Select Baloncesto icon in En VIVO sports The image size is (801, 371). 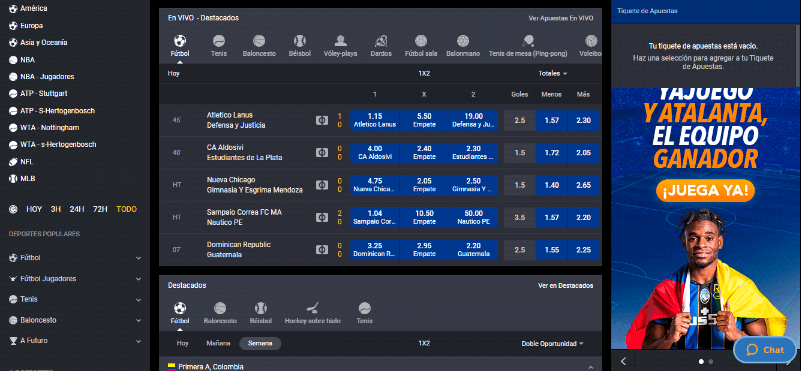(x=259, y=41)
